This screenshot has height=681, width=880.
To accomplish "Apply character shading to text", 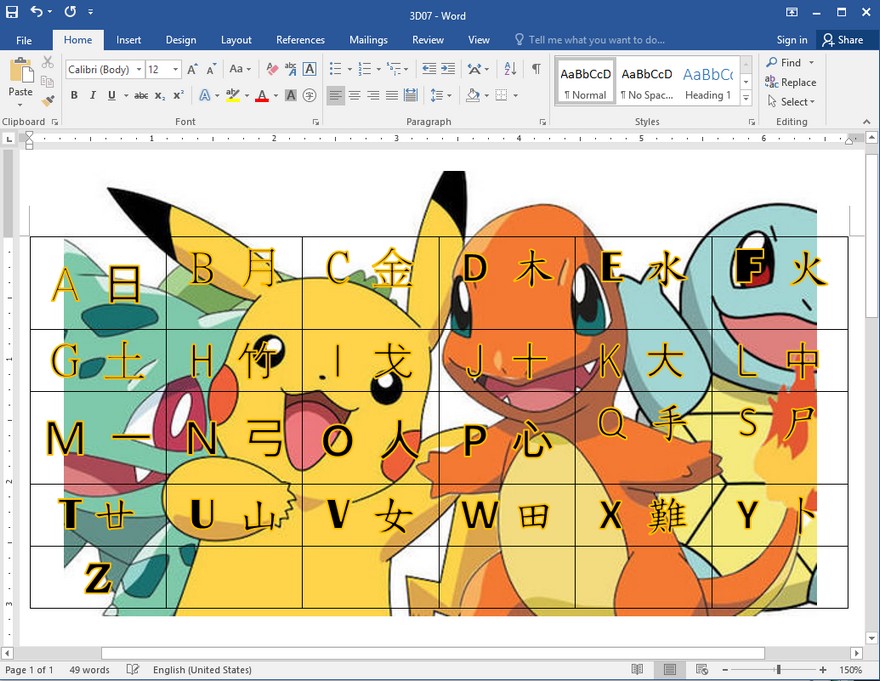I will [x=291, y=95].
